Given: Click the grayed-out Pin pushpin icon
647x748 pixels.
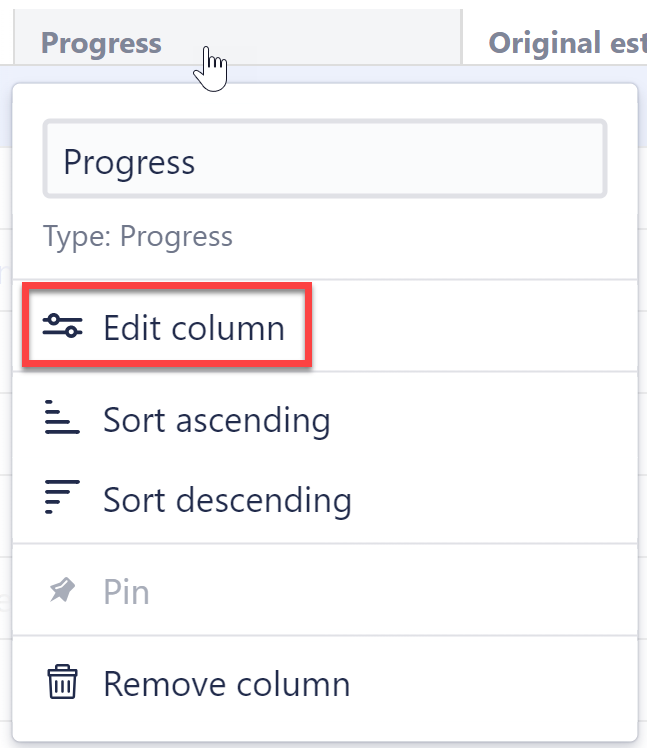Looking at the screenshot, I should pos(62,591).
